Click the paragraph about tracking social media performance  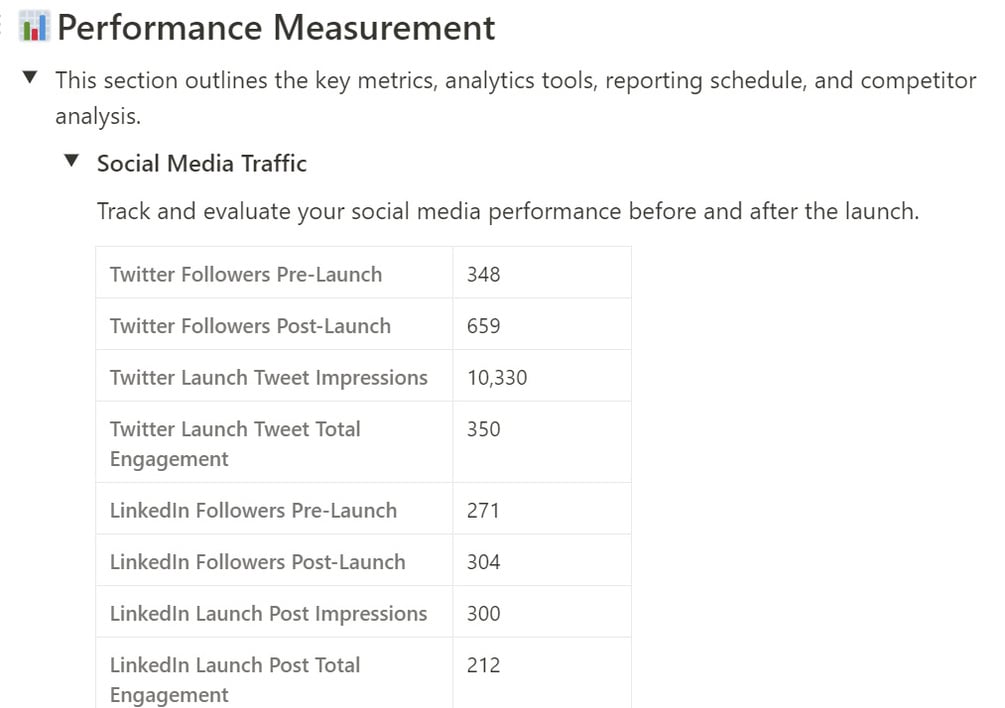(508, 211)
